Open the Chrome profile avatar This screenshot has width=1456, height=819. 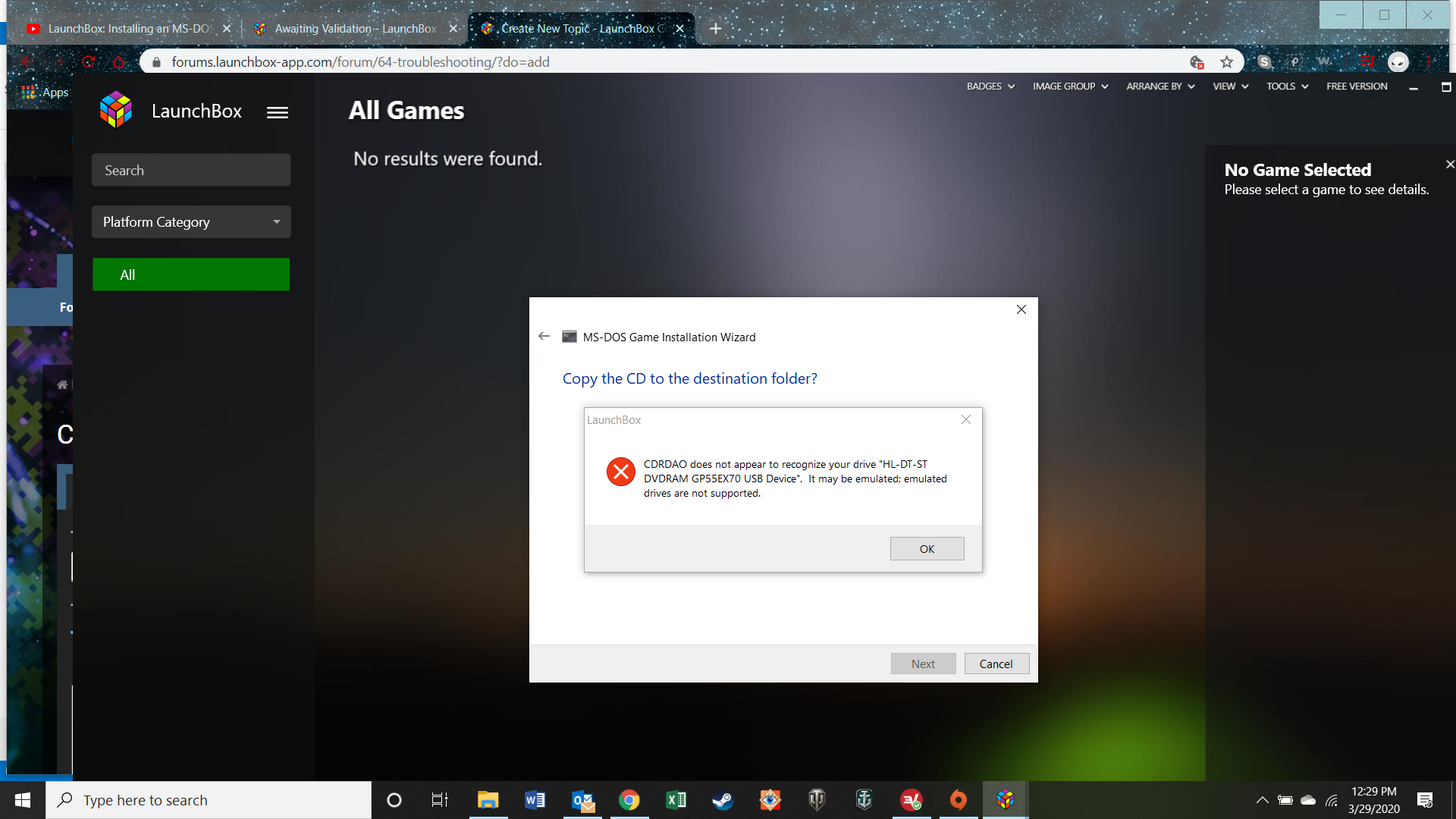tap(1398, 62)
